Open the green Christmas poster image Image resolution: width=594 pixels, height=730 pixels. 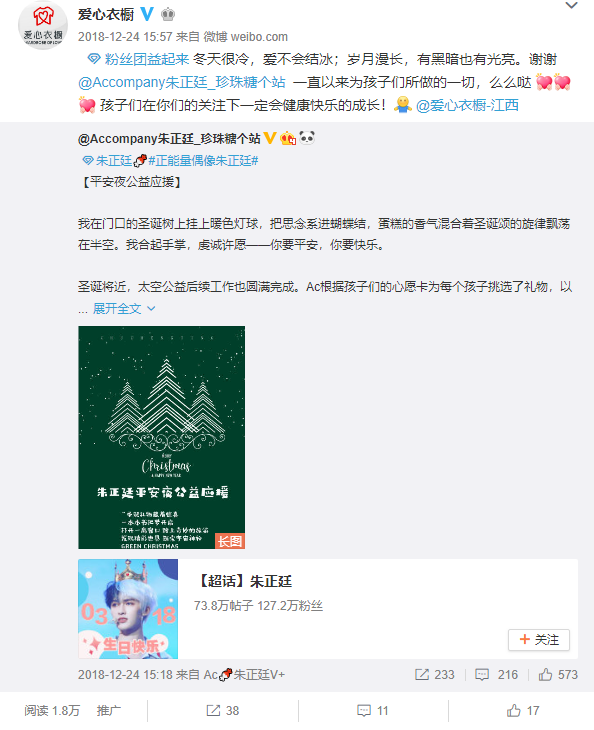[162, 437]
